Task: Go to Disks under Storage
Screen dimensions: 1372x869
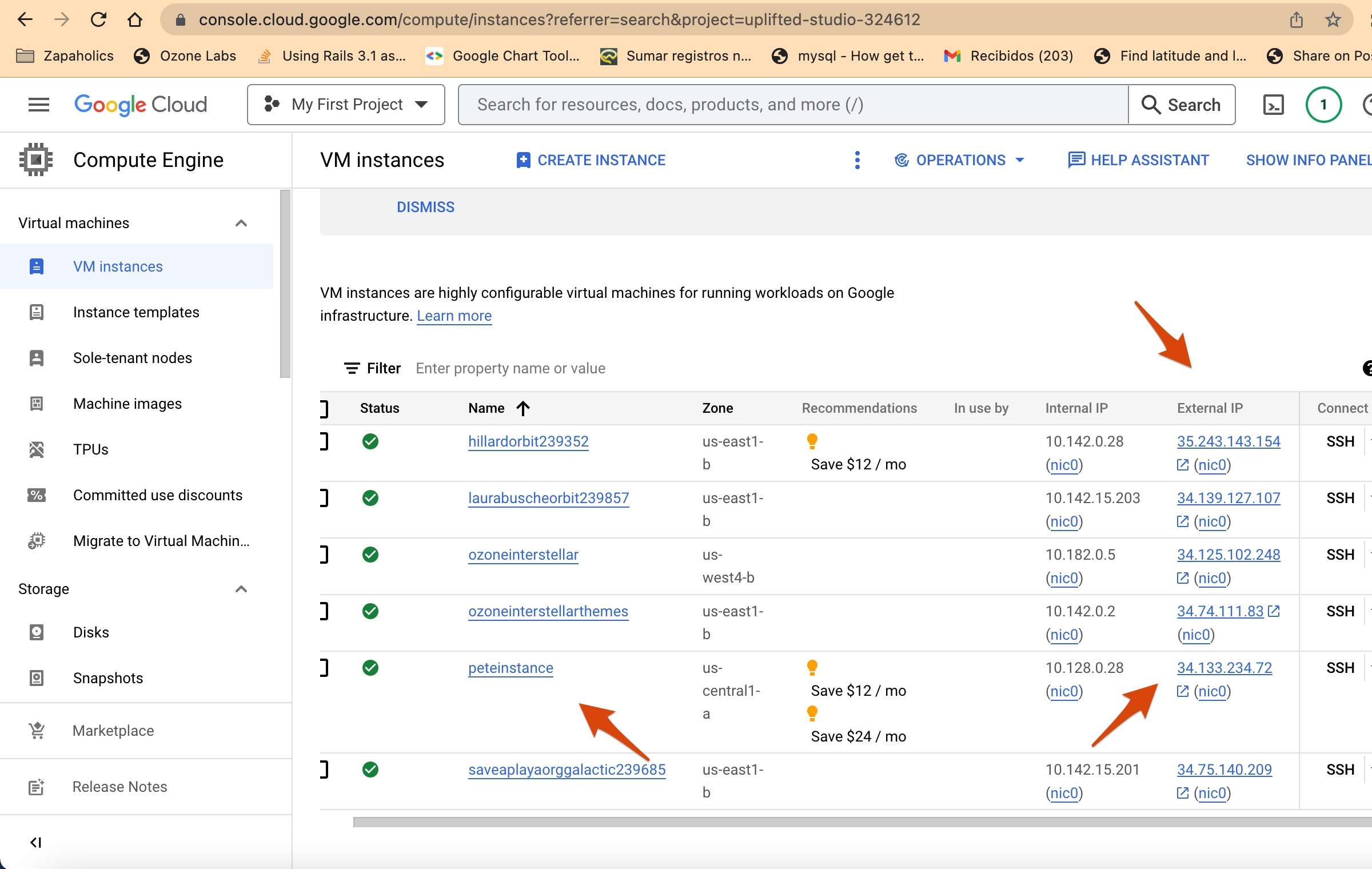Action: click(x=91, y=632)
